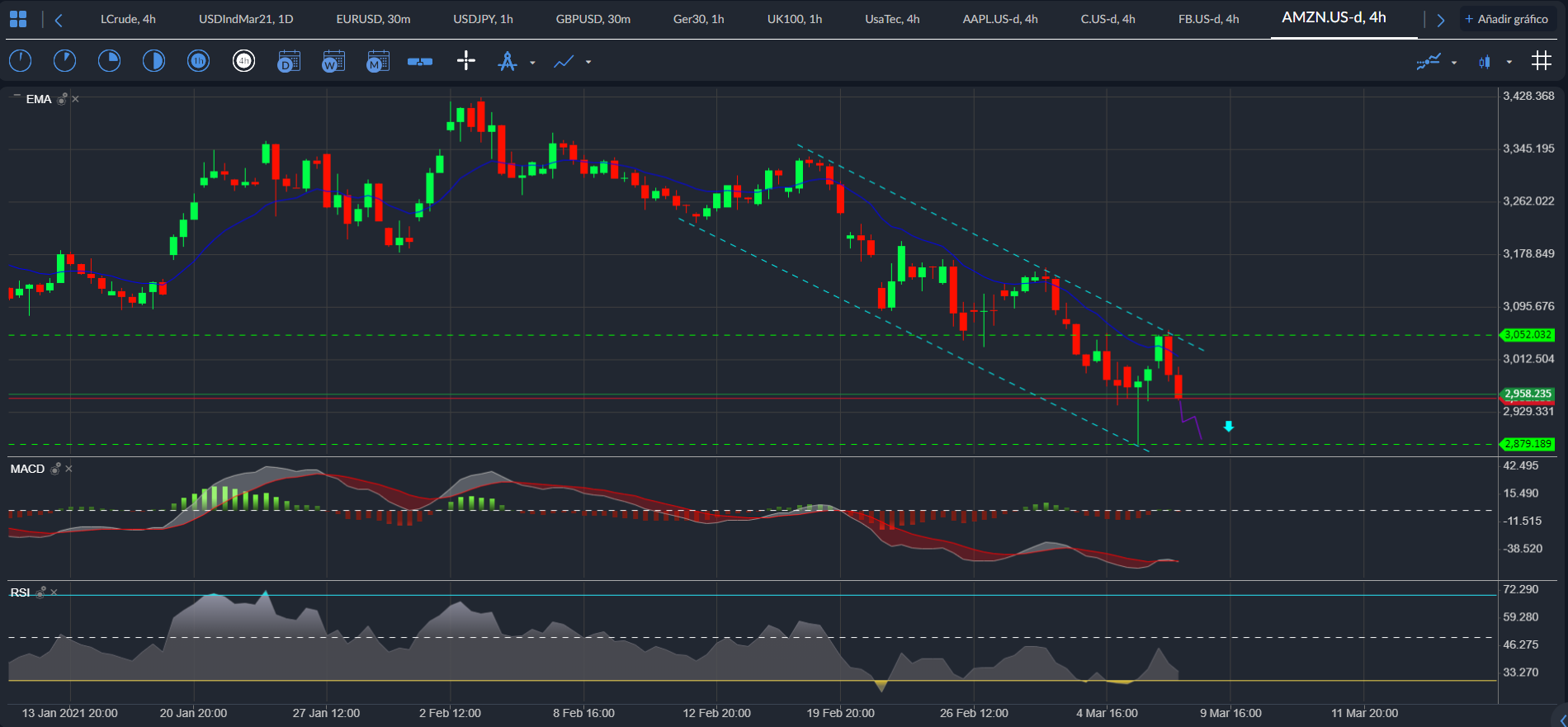Click the 3,095.676 price axis value
Screen dimensions: 1568x727
tap(1528, 306)
